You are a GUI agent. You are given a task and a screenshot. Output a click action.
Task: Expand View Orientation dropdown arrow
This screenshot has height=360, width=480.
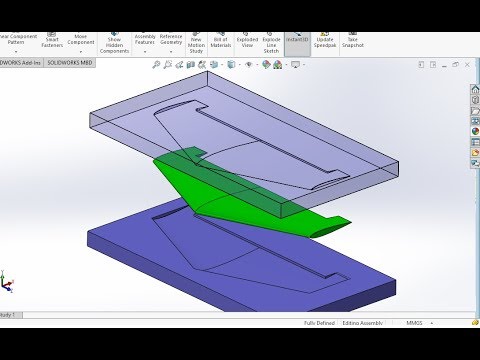[222, 65]
